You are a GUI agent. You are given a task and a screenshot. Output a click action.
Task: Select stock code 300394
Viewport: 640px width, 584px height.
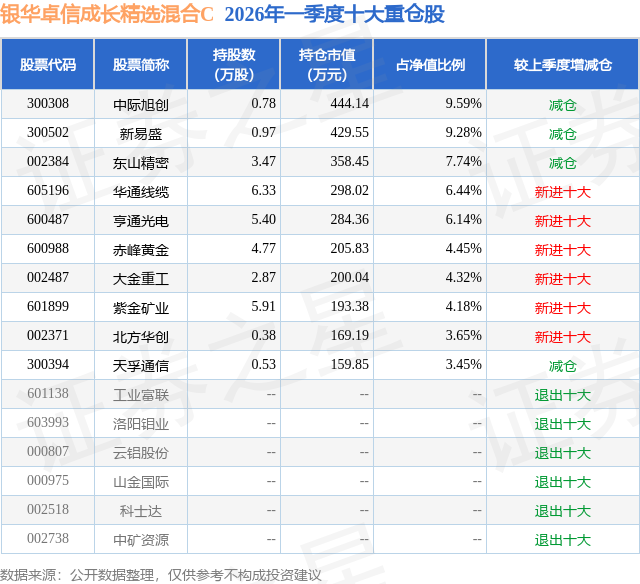coord(48,364)
